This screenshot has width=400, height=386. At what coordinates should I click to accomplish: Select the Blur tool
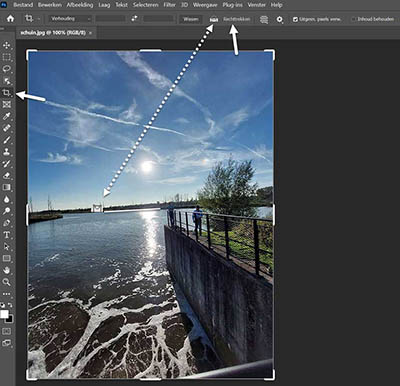pyautogui.click(x=6, y=199)
